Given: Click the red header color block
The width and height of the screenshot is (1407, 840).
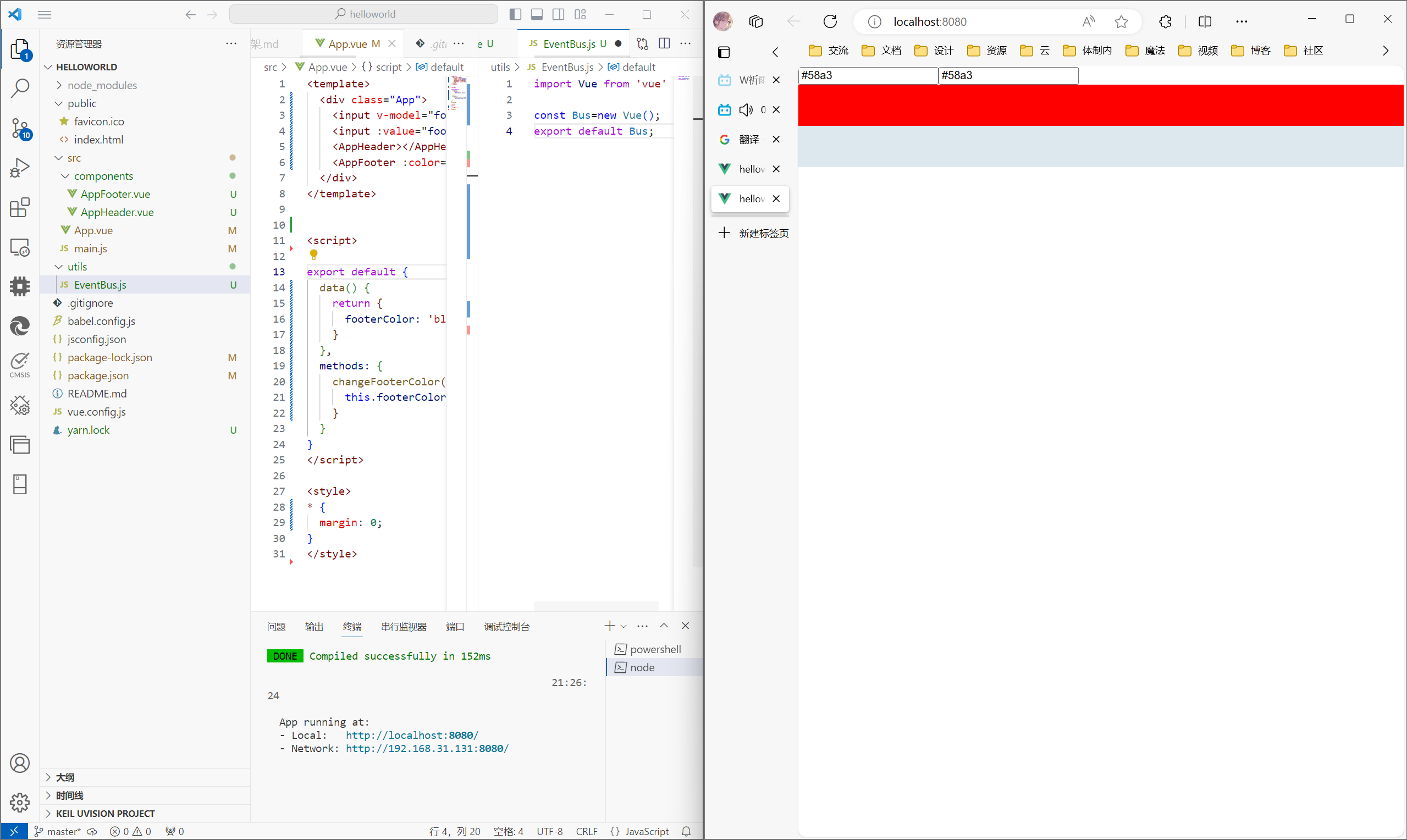Looking at the screenshot, I should (x=1100, y=106).
